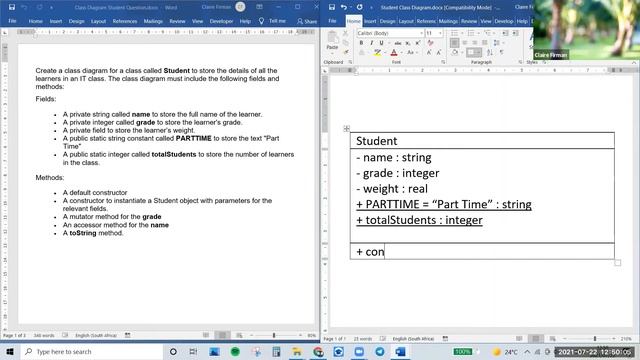The width and height of the screenshot is (640, 360).
Task: Click the Share button in left Word window
Action: click(307, 21)
